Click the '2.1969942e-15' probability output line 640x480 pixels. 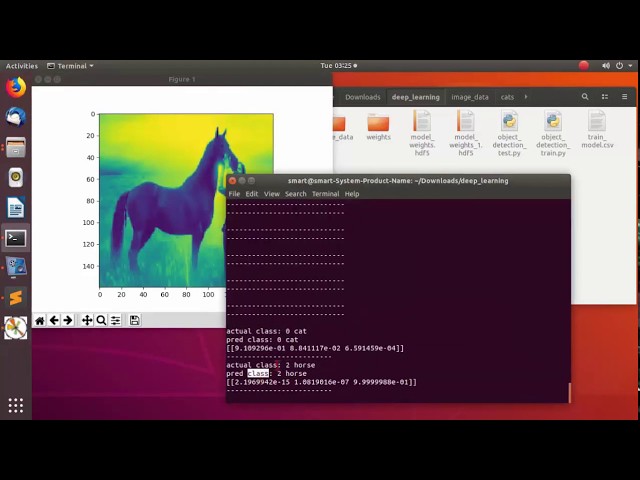coord(322,382)
